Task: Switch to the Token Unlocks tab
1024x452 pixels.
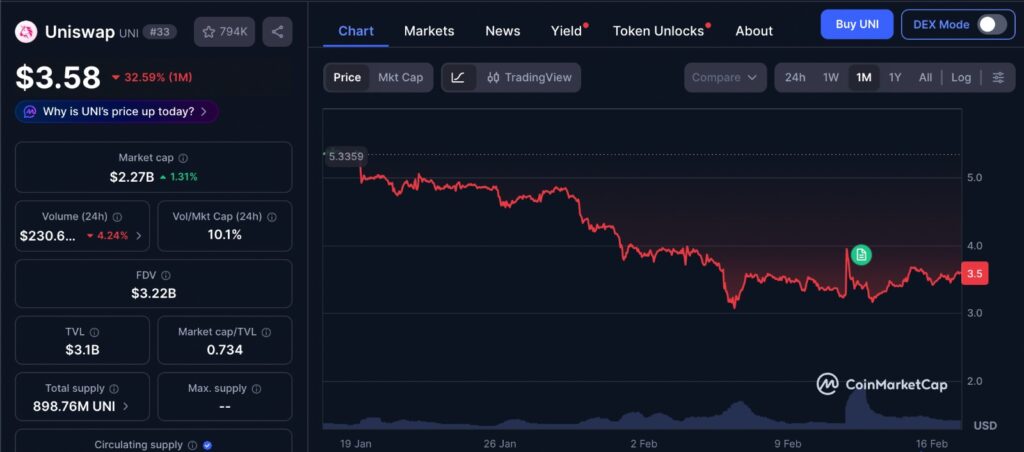Action: [658, 31]
